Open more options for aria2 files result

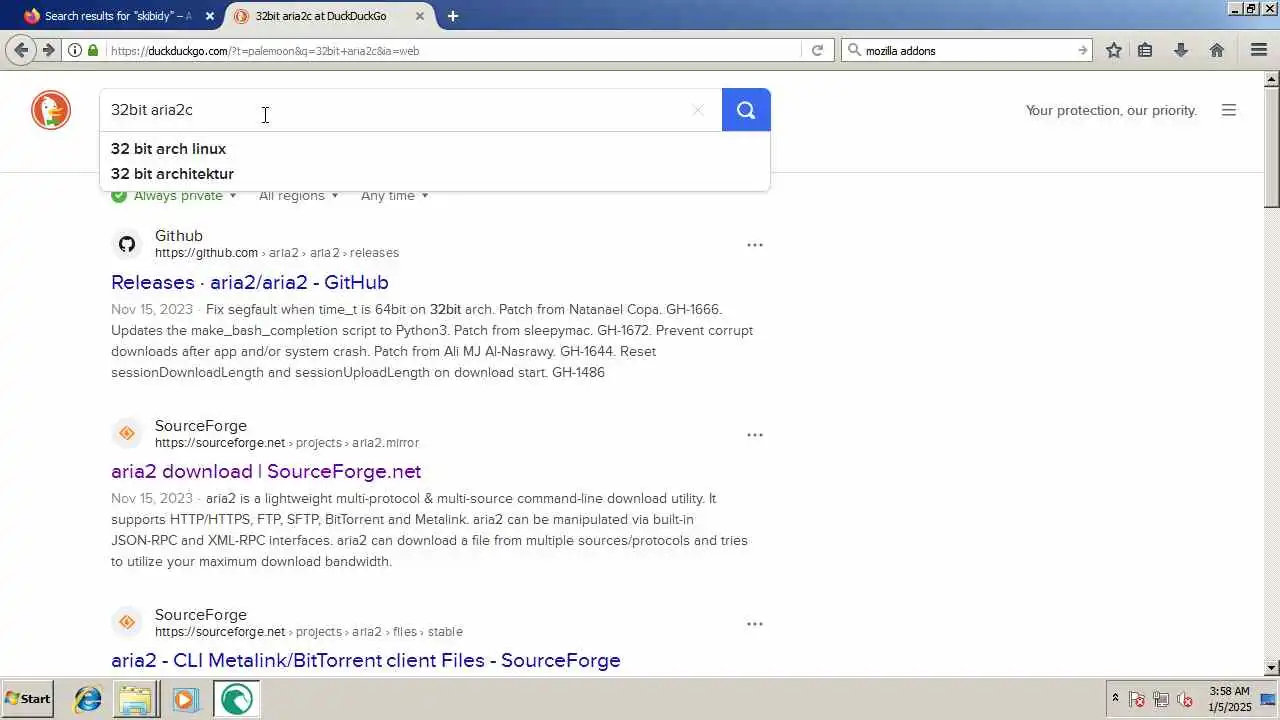(755, 624)
